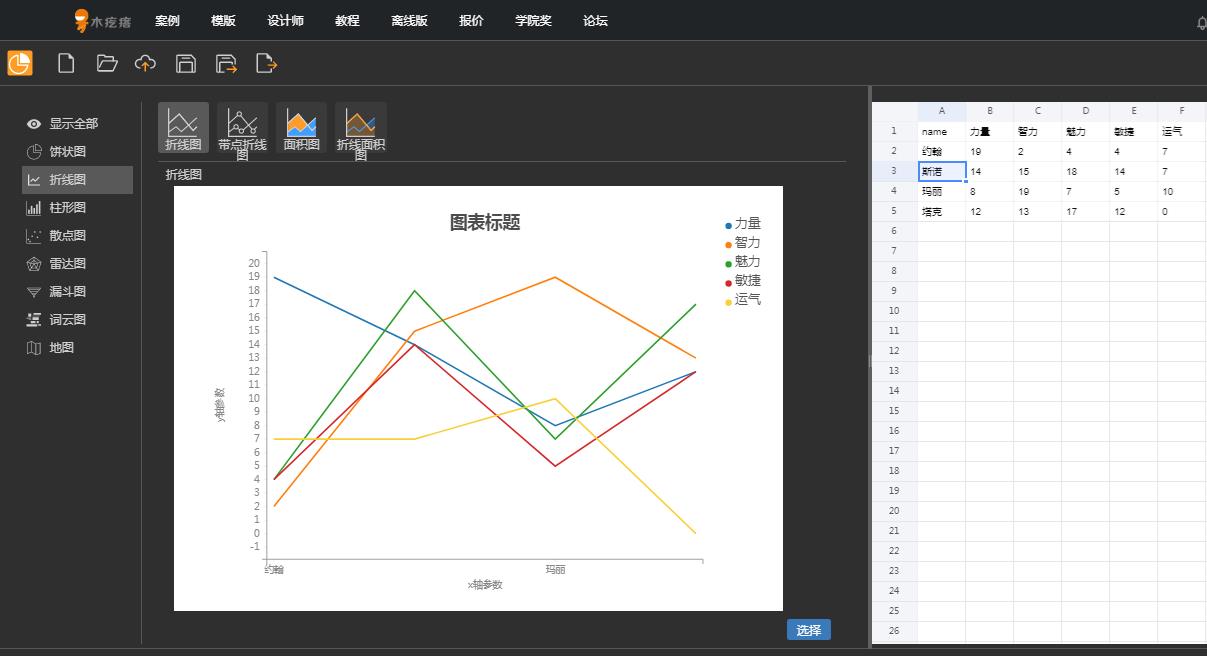Click the save disk icon
This screenshot has height=656, width=1207.
tap(186, 64)
